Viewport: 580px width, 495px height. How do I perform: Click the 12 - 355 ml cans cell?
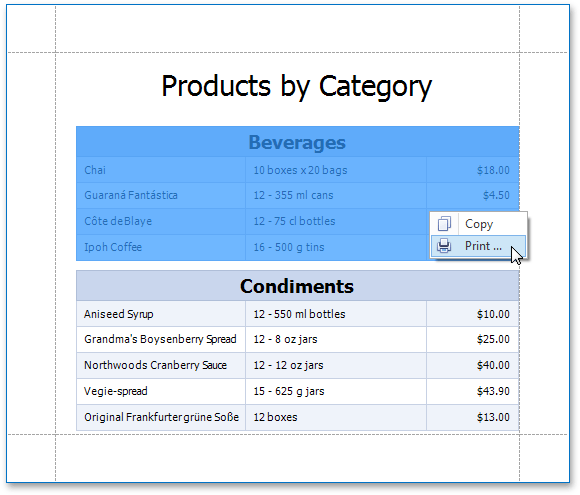[336, 195]
